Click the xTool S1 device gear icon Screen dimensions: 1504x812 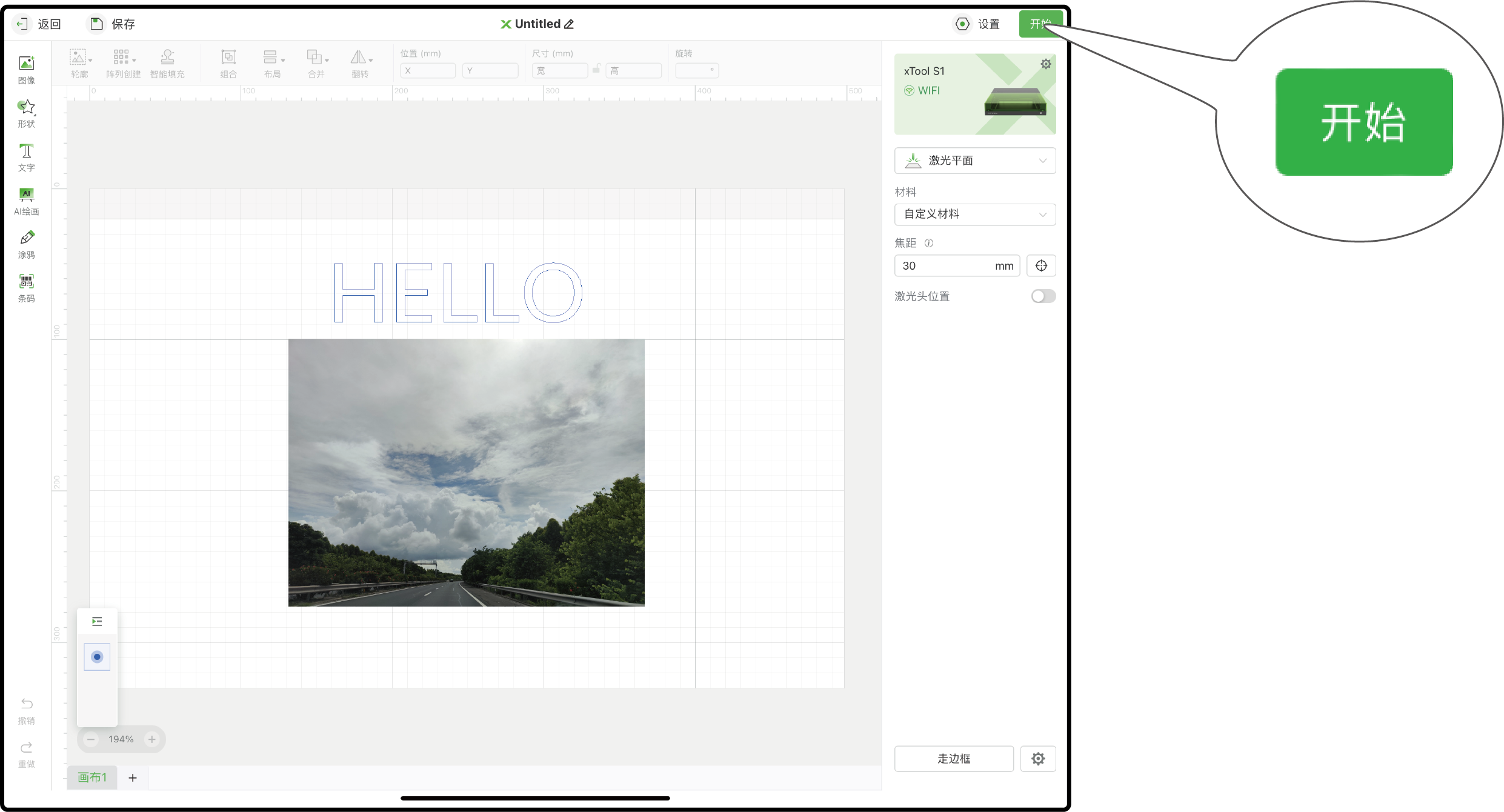click(1046, 64)
